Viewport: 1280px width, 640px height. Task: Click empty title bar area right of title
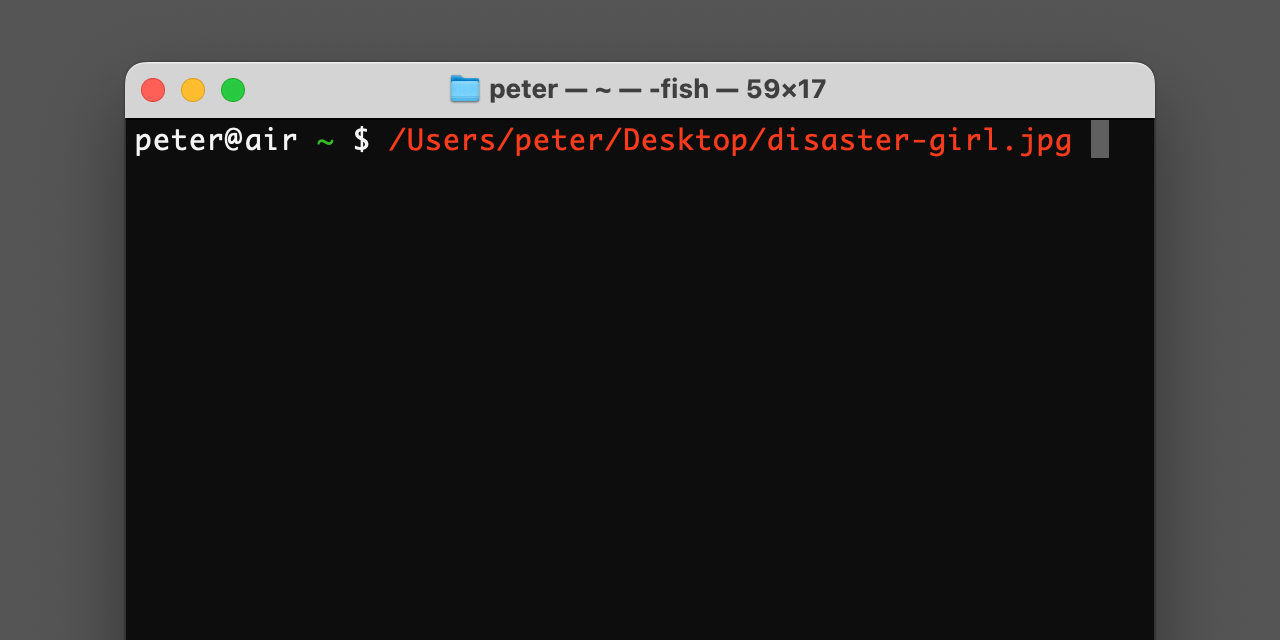pos(990,90)
